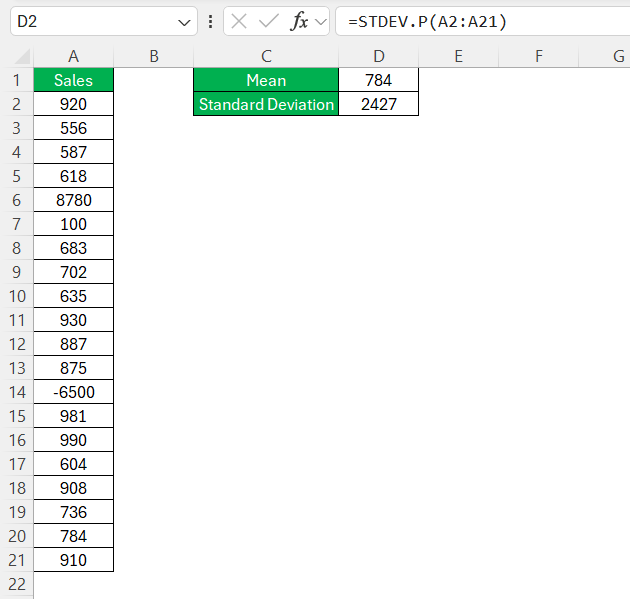Image resolution: width=630 pixels, height=599 pixels.
Task: Select the cell containing 683
Action: [x=74, y=248]
